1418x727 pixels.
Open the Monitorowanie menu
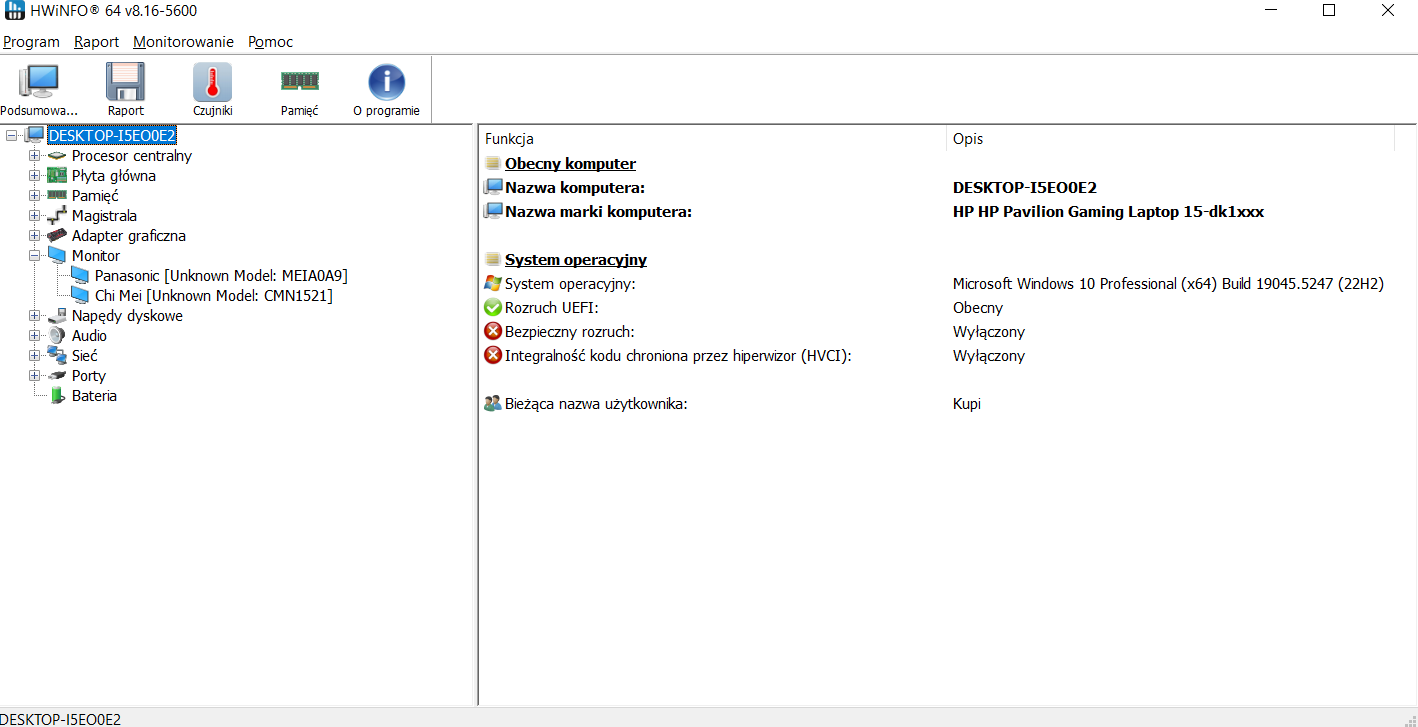(183, 42)
